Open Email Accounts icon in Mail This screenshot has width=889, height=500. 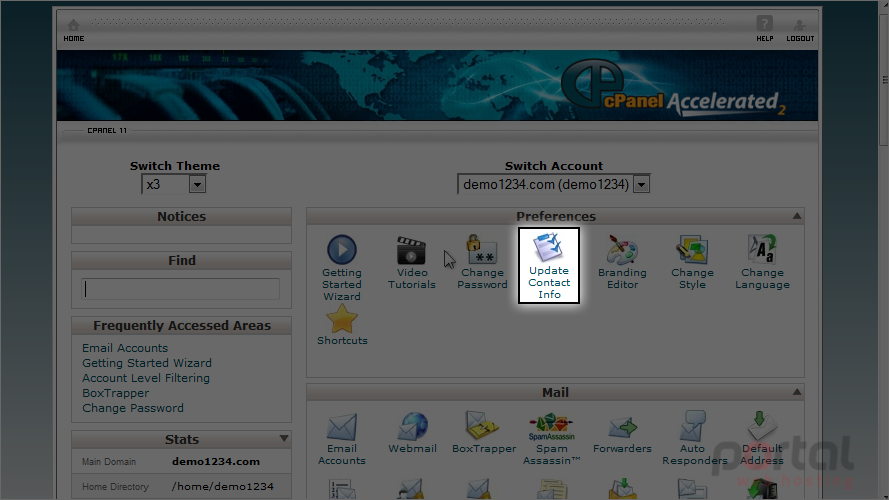342,439
